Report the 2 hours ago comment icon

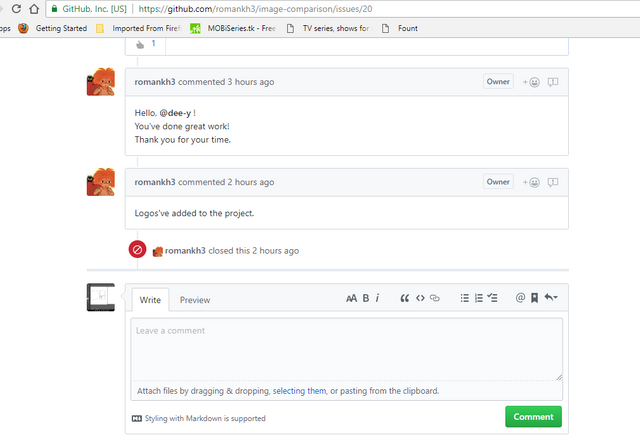click(553, 182)
